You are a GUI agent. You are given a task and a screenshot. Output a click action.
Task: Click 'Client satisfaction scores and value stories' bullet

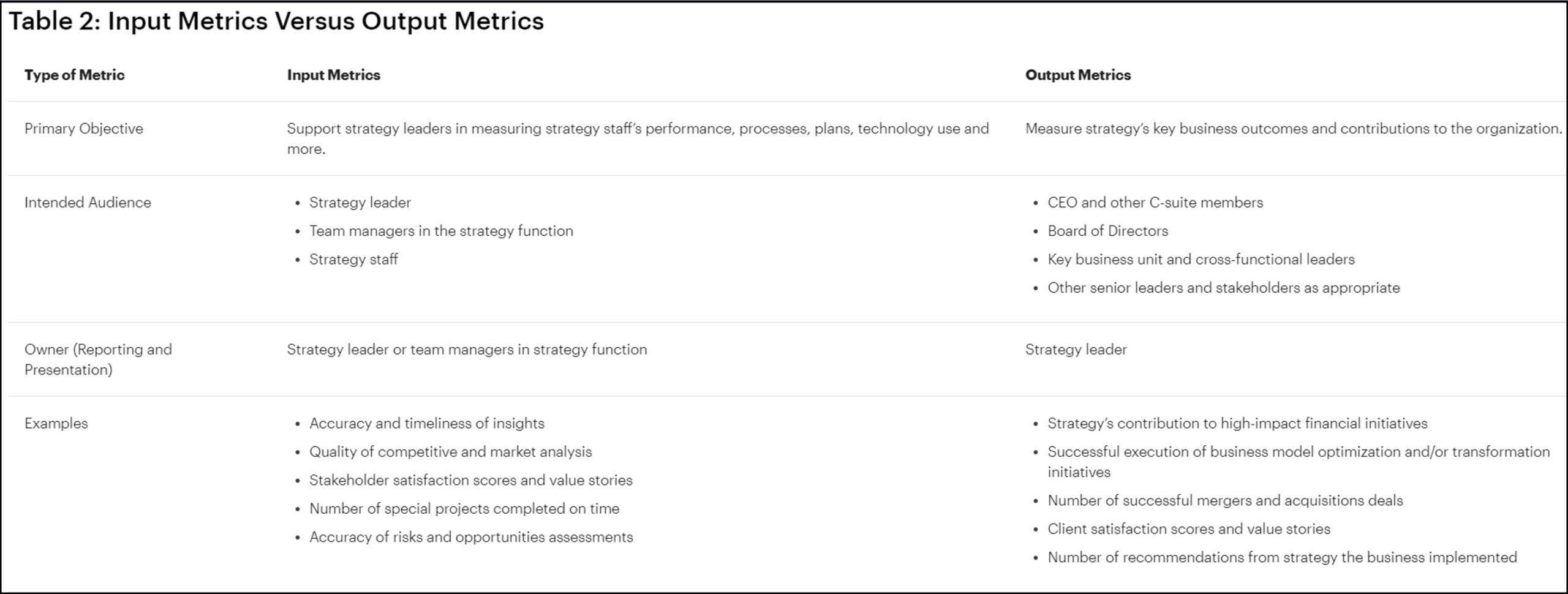1188,529
